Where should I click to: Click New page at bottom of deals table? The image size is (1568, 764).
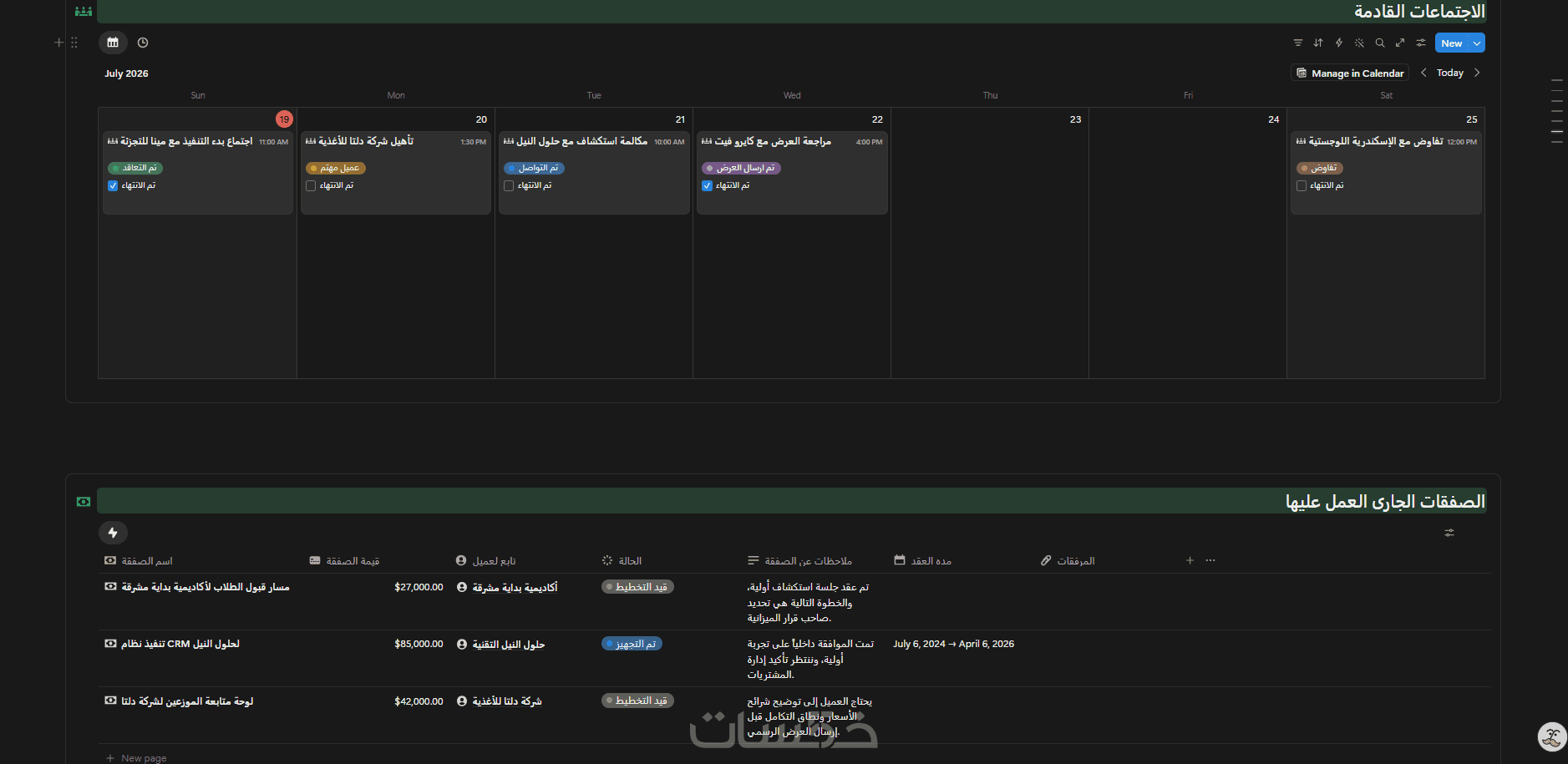[x=136, y=758]
